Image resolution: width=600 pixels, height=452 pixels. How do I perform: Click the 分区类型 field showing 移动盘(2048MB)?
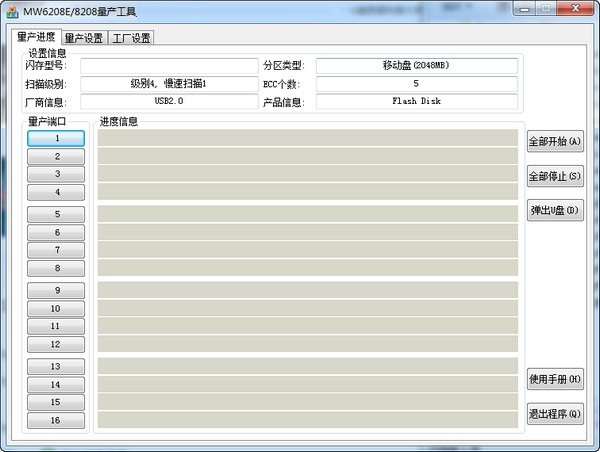click(x=416, y=66)
